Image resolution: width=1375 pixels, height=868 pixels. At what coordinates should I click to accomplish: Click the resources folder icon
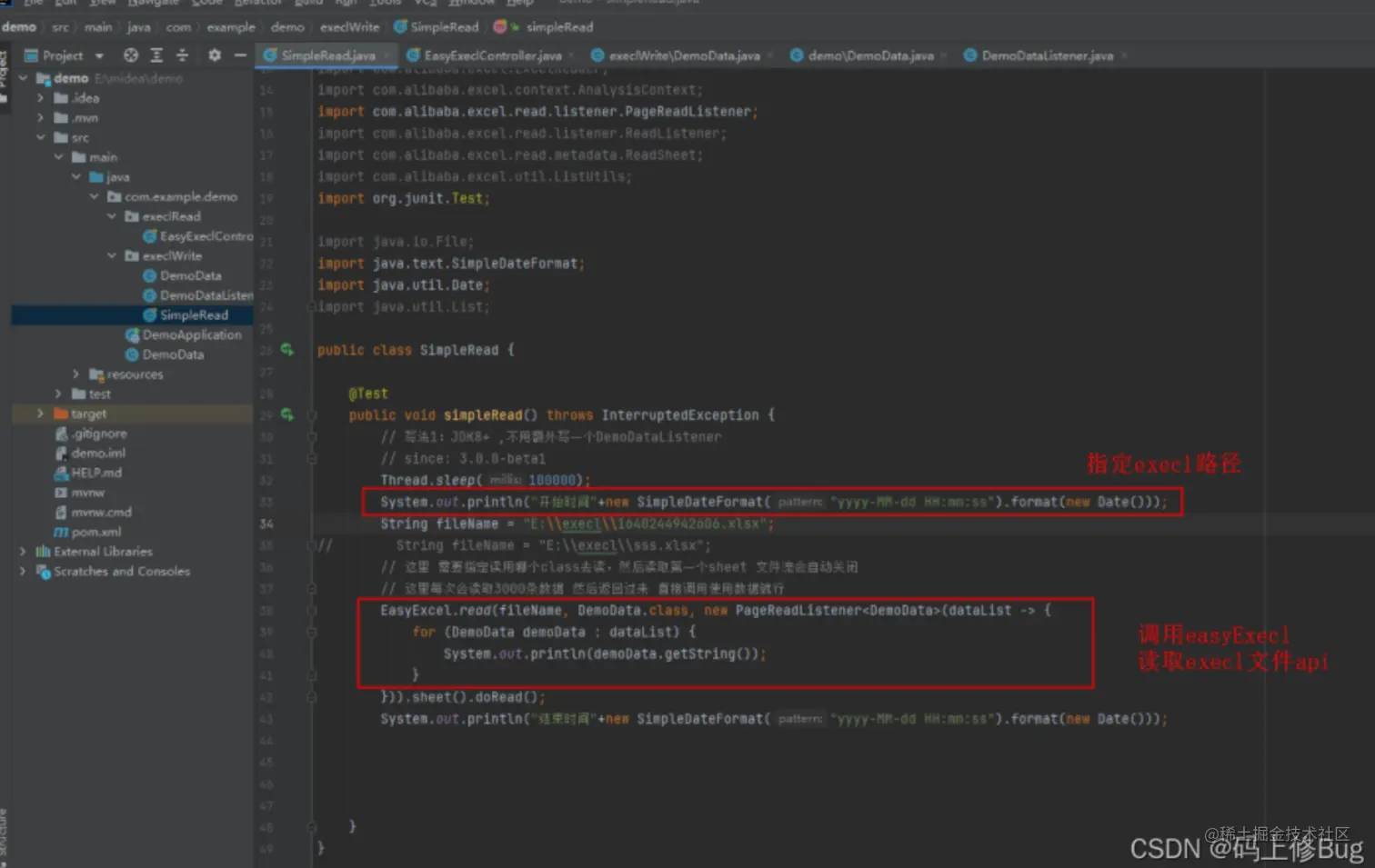[x=96, y=374]
